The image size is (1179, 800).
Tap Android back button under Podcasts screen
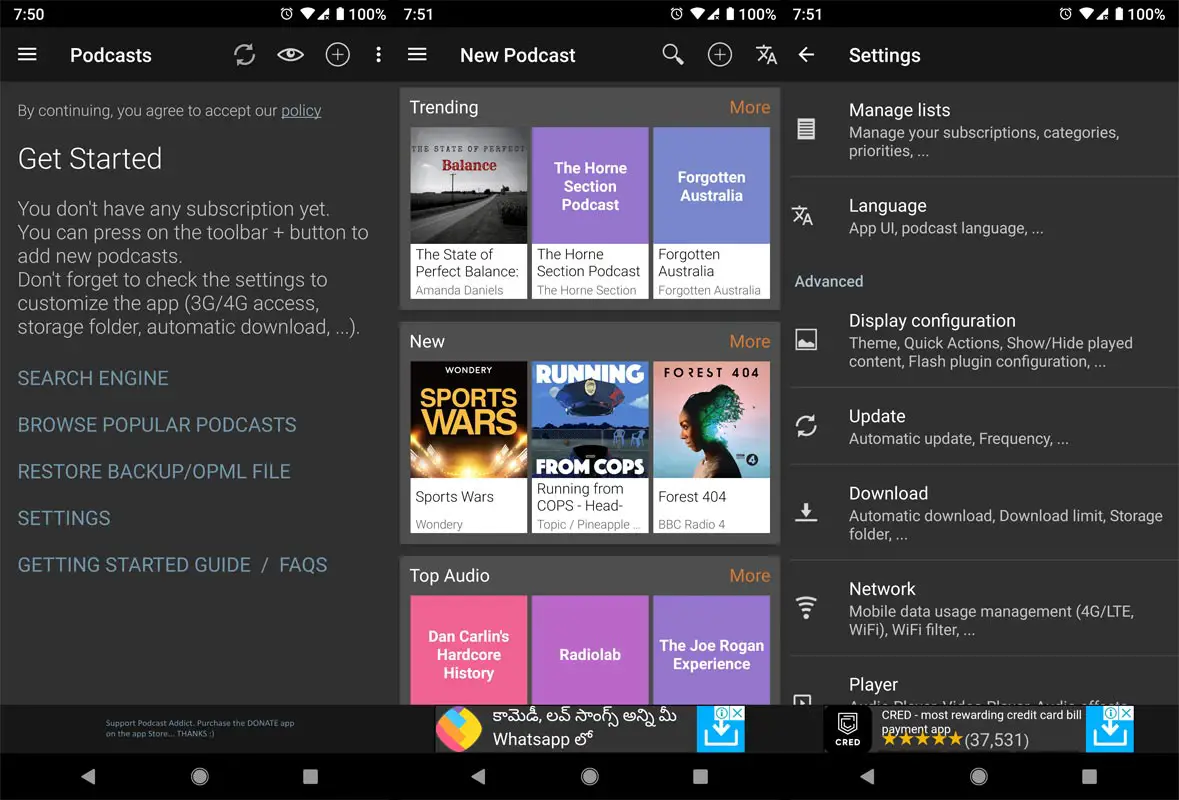[x=88, y=777]
